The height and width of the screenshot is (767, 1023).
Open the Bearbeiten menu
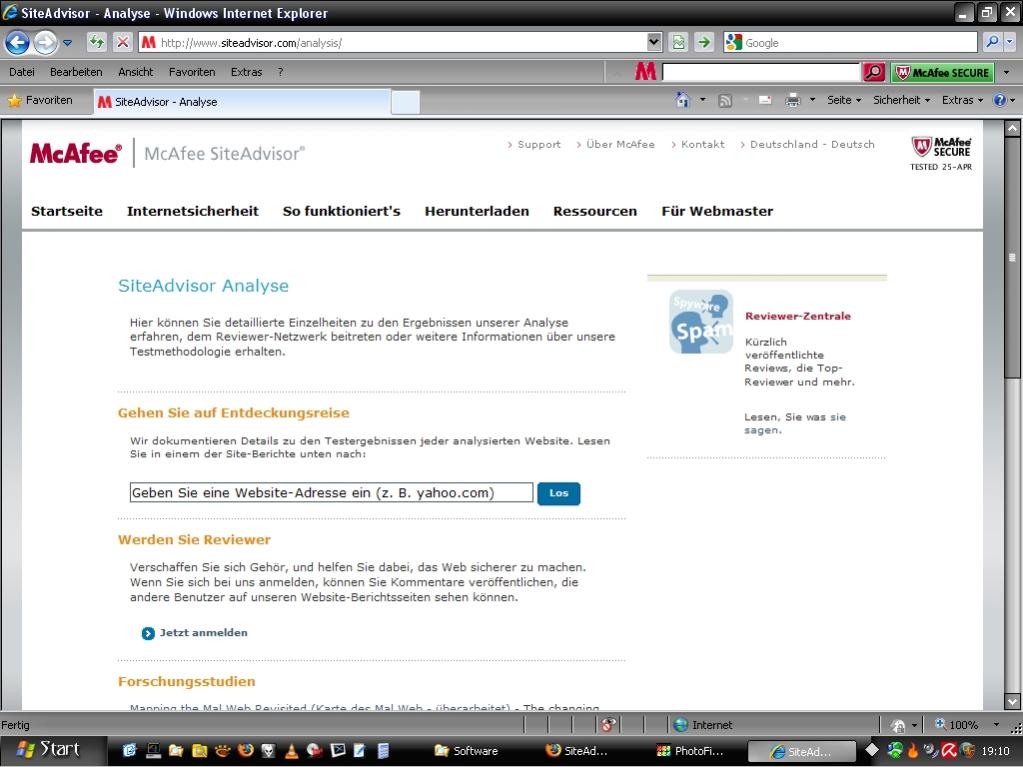76,72
